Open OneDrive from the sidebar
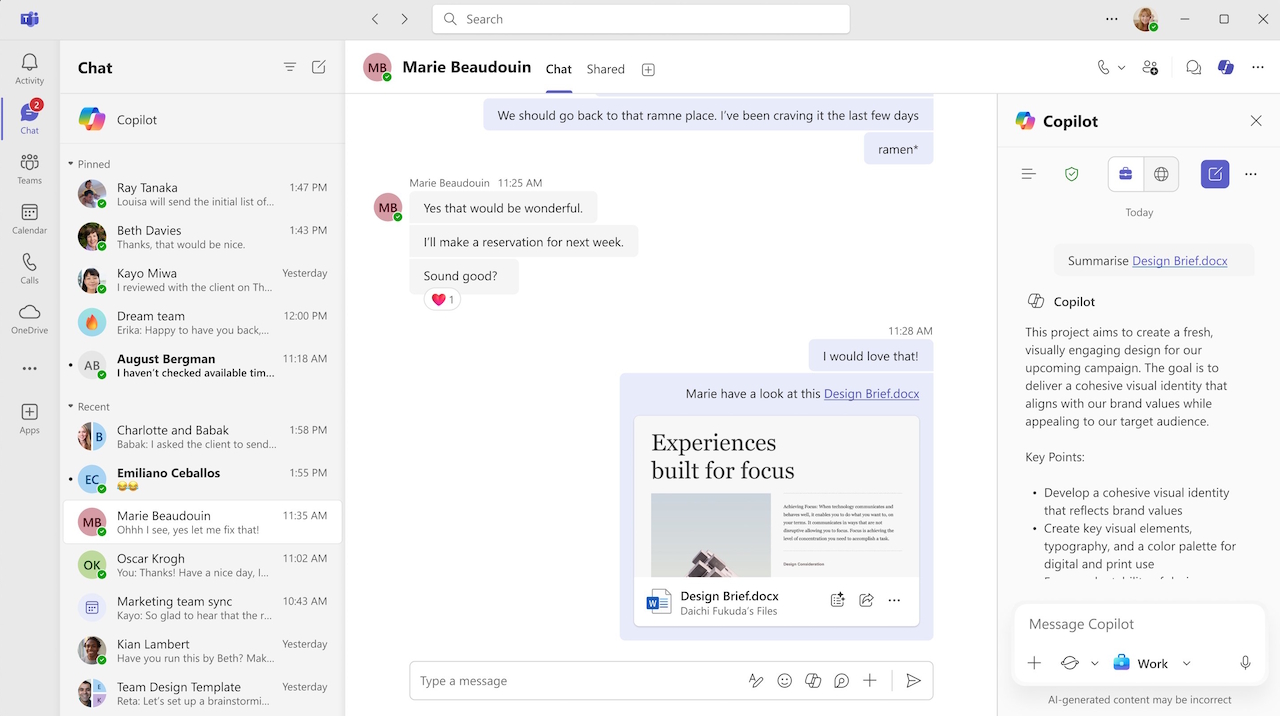Viewport: 1280px width, 716px height. tap(29, 319)
